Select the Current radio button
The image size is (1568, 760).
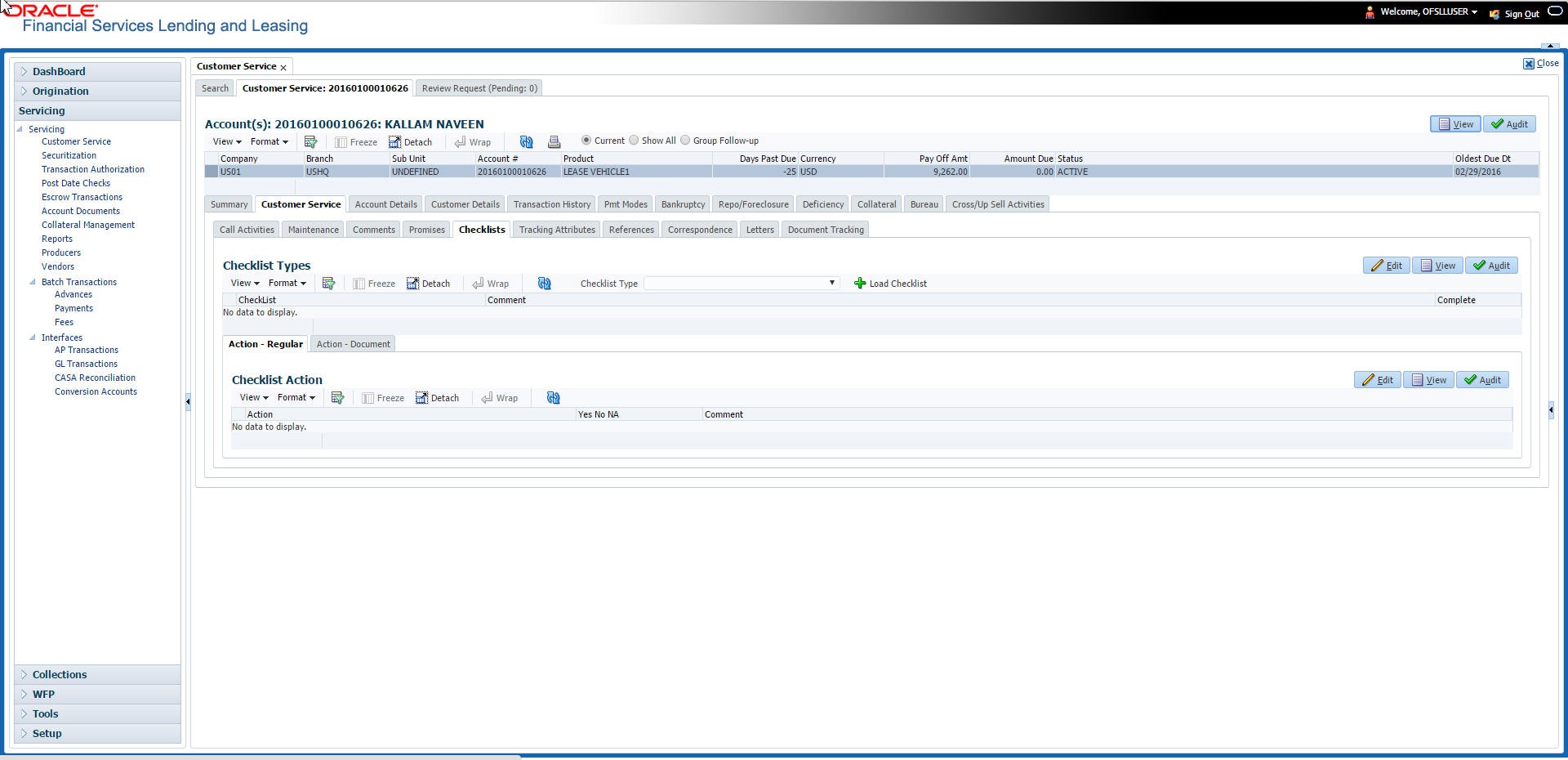pos(586,141)
